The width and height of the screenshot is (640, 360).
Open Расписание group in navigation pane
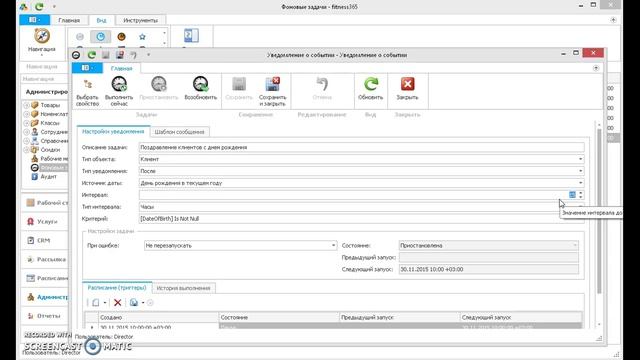point(45,278)
